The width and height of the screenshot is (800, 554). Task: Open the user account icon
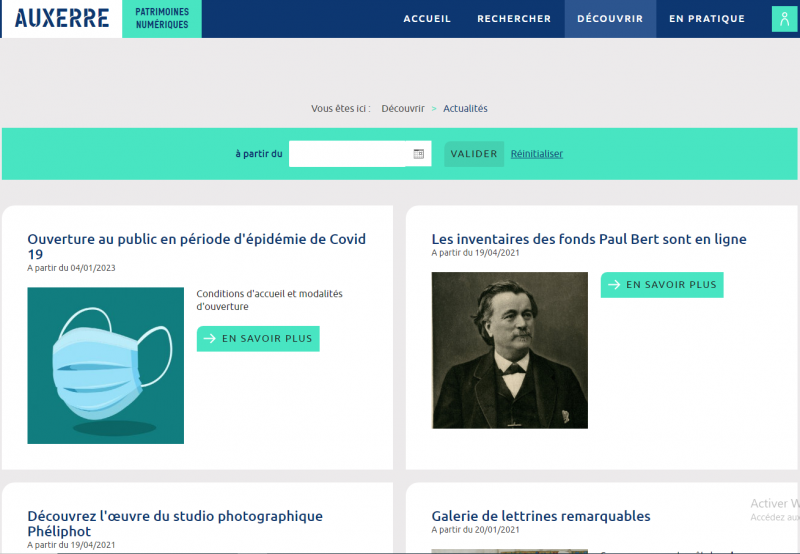coord(785,19)
